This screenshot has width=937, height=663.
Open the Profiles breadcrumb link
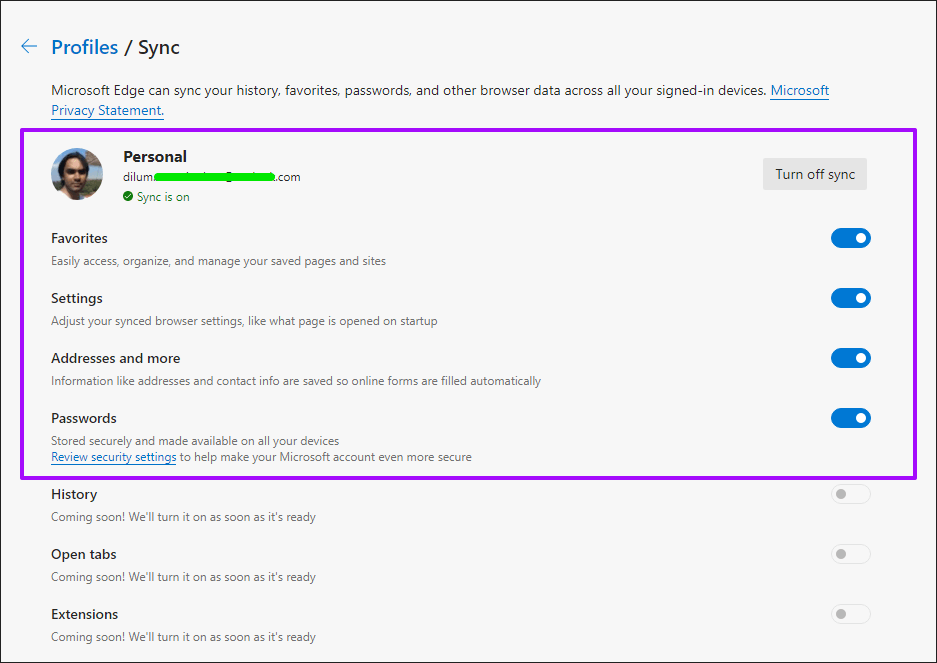click(x=84, y=47)
